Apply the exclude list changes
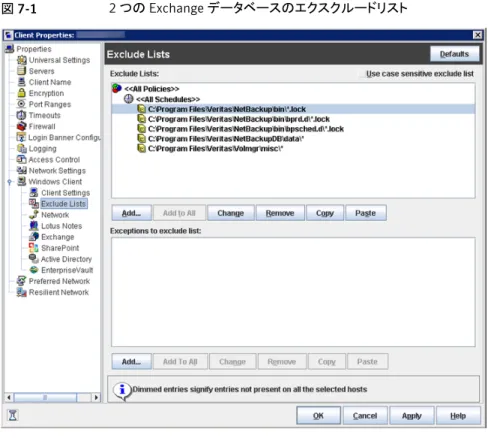Viewport: 488px width, 438px height. pyautogui.click(x=412, y=415)
